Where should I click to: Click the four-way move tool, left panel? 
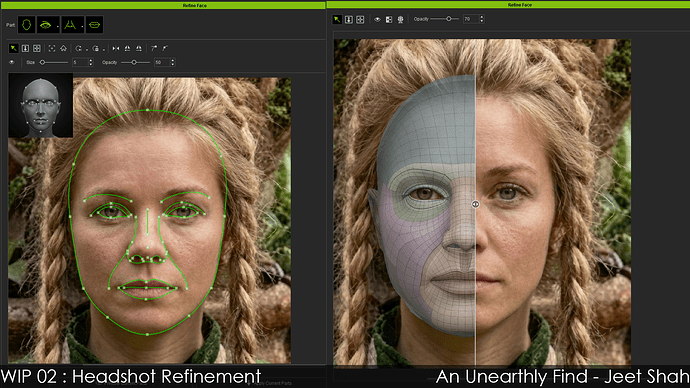(x=37, y=48)
